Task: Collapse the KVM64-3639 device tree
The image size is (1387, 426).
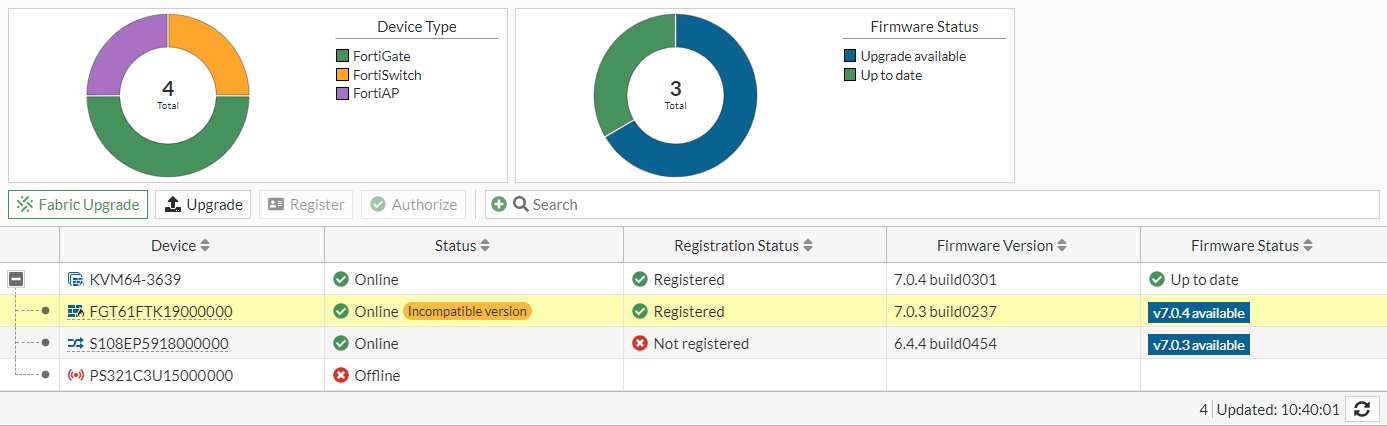Action: tap(16, 280)
